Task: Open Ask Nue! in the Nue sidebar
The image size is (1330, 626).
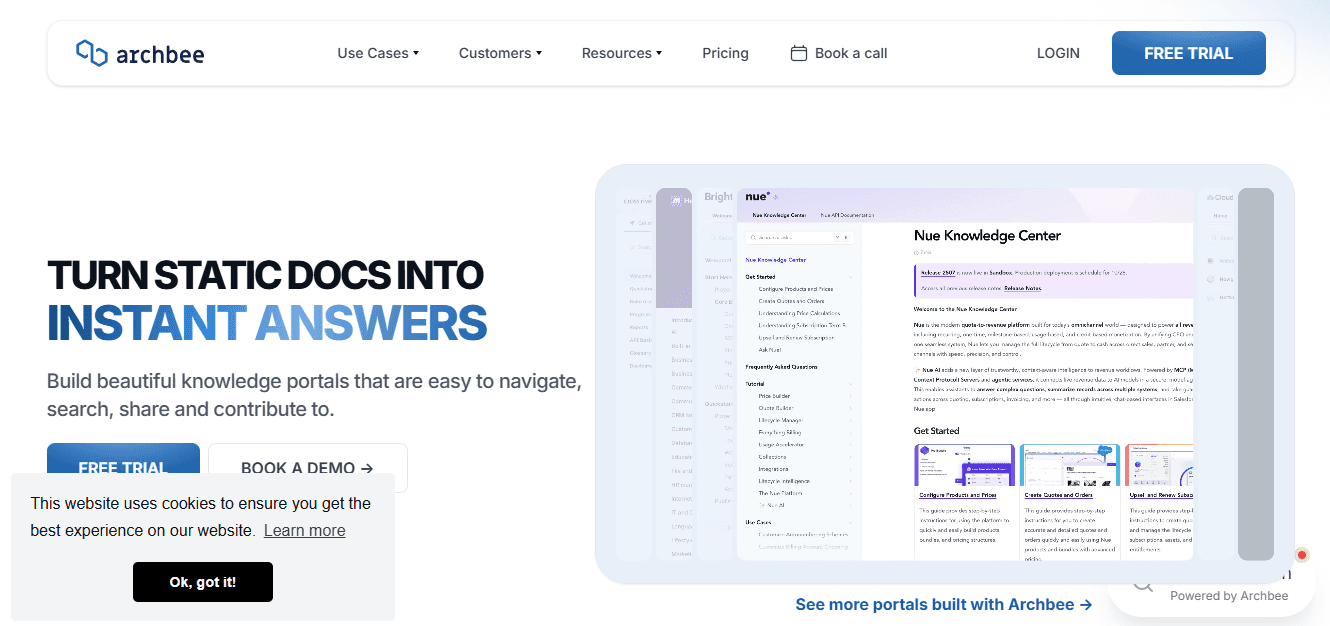Action: [x=769, y=349]
